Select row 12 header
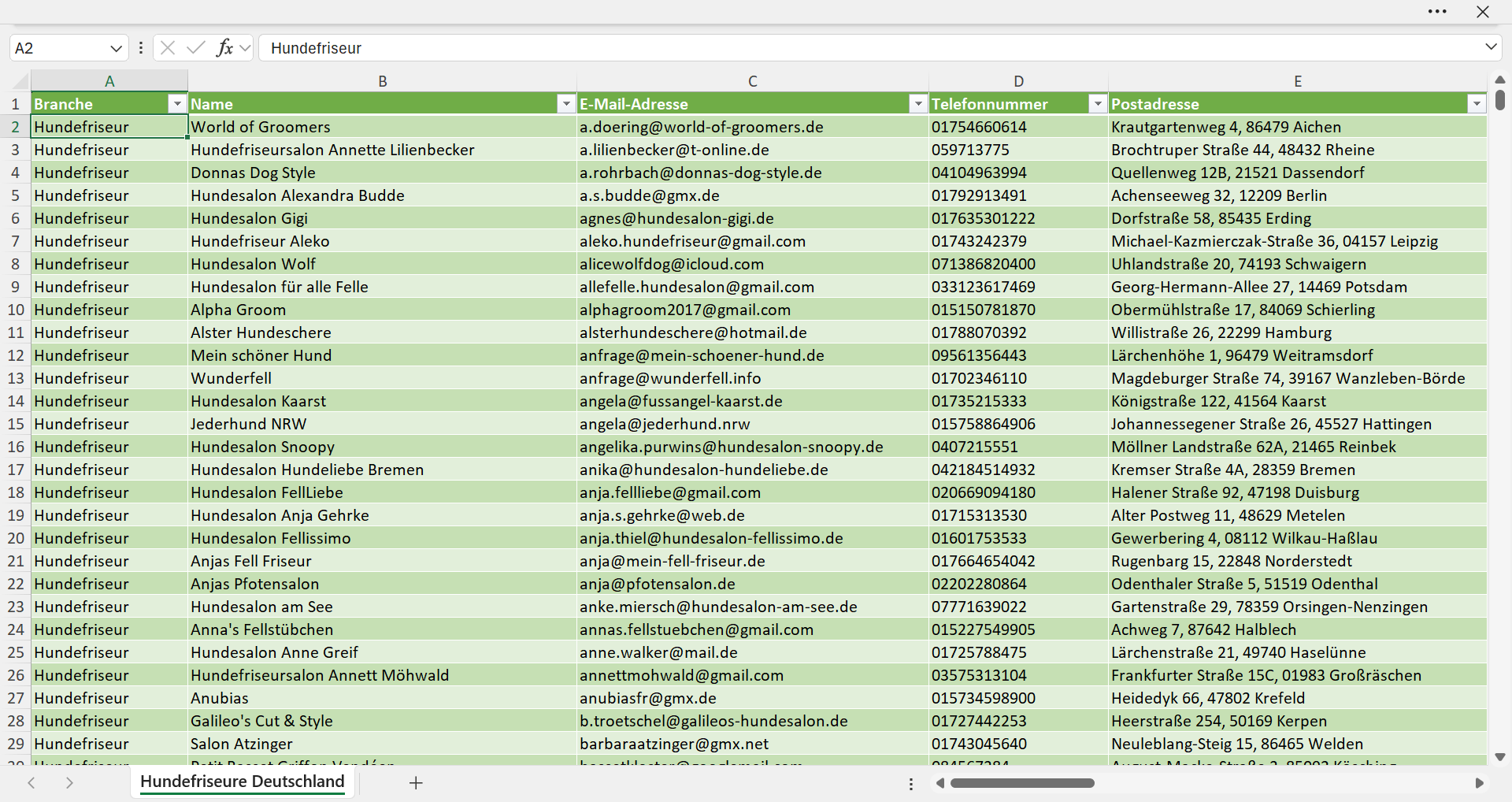 click(x=15, y=355)
